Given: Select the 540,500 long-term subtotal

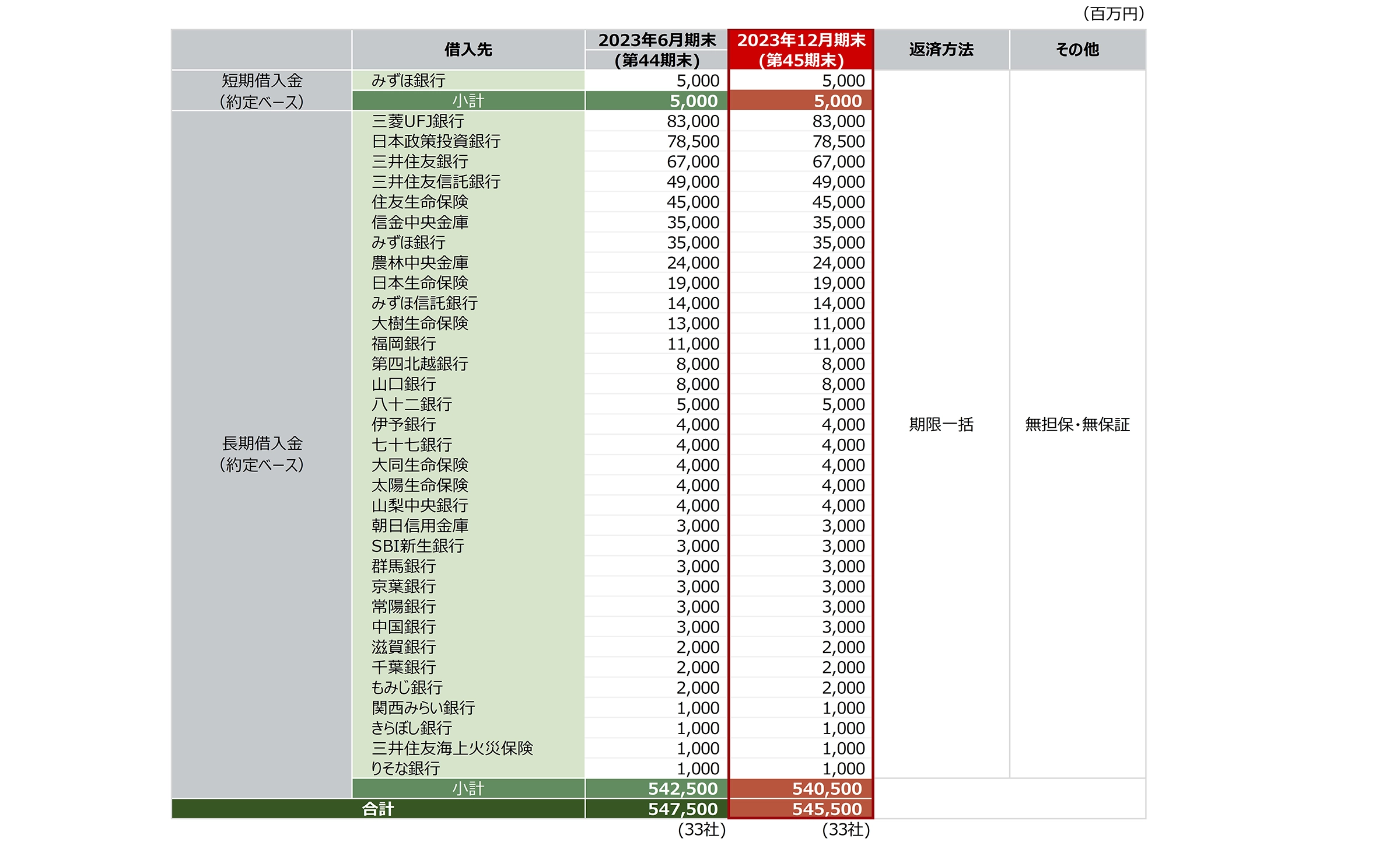Looking at the screenshot, I should pyautogui.click(x=827, y=789).
